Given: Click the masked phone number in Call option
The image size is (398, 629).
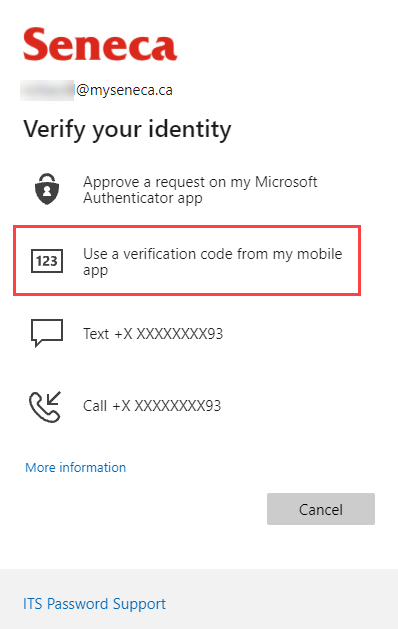Looking at the screenshot, I should pos(167,406).
